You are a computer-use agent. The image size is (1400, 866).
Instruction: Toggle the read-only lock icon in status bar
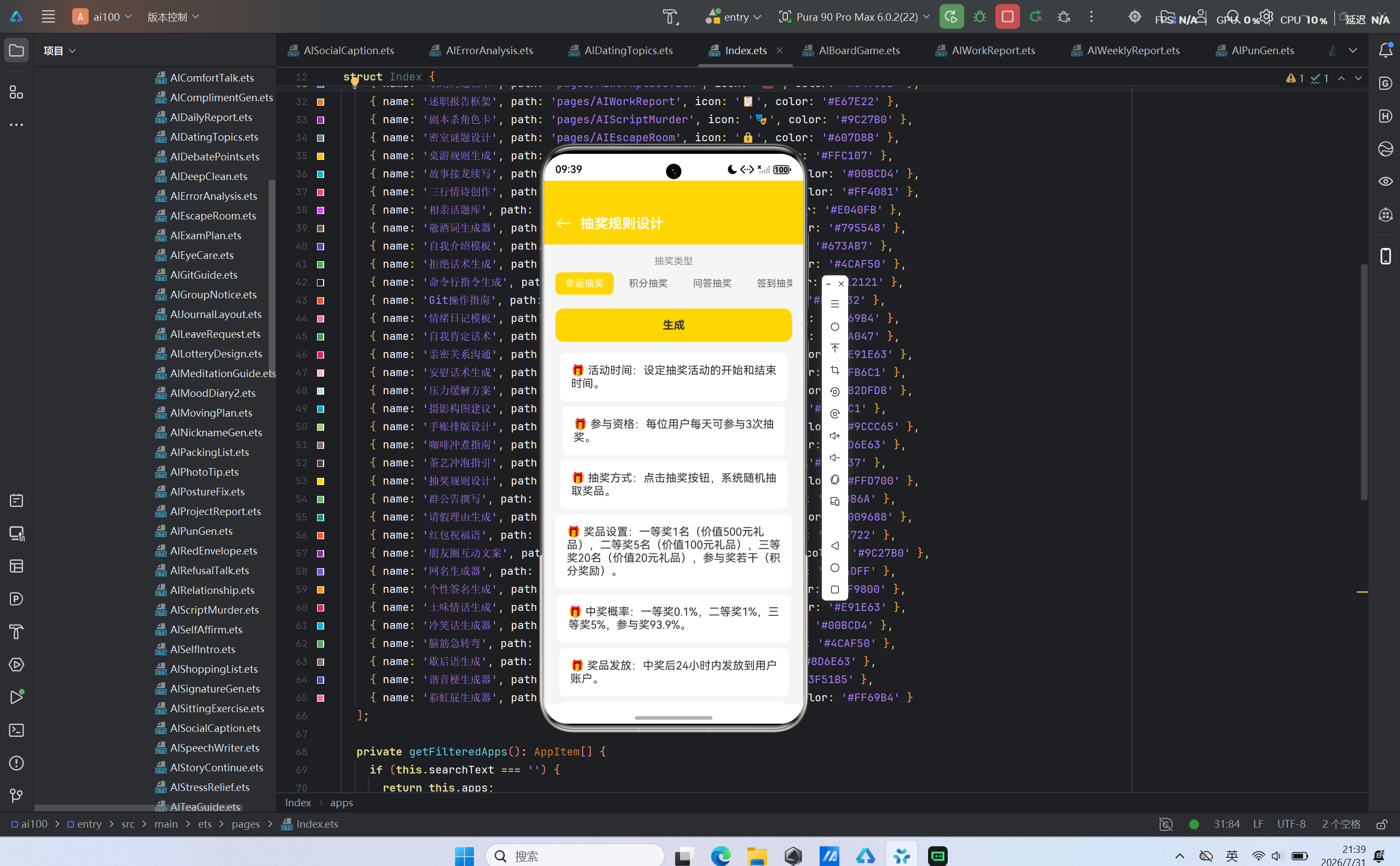[x=1382, y=824]
